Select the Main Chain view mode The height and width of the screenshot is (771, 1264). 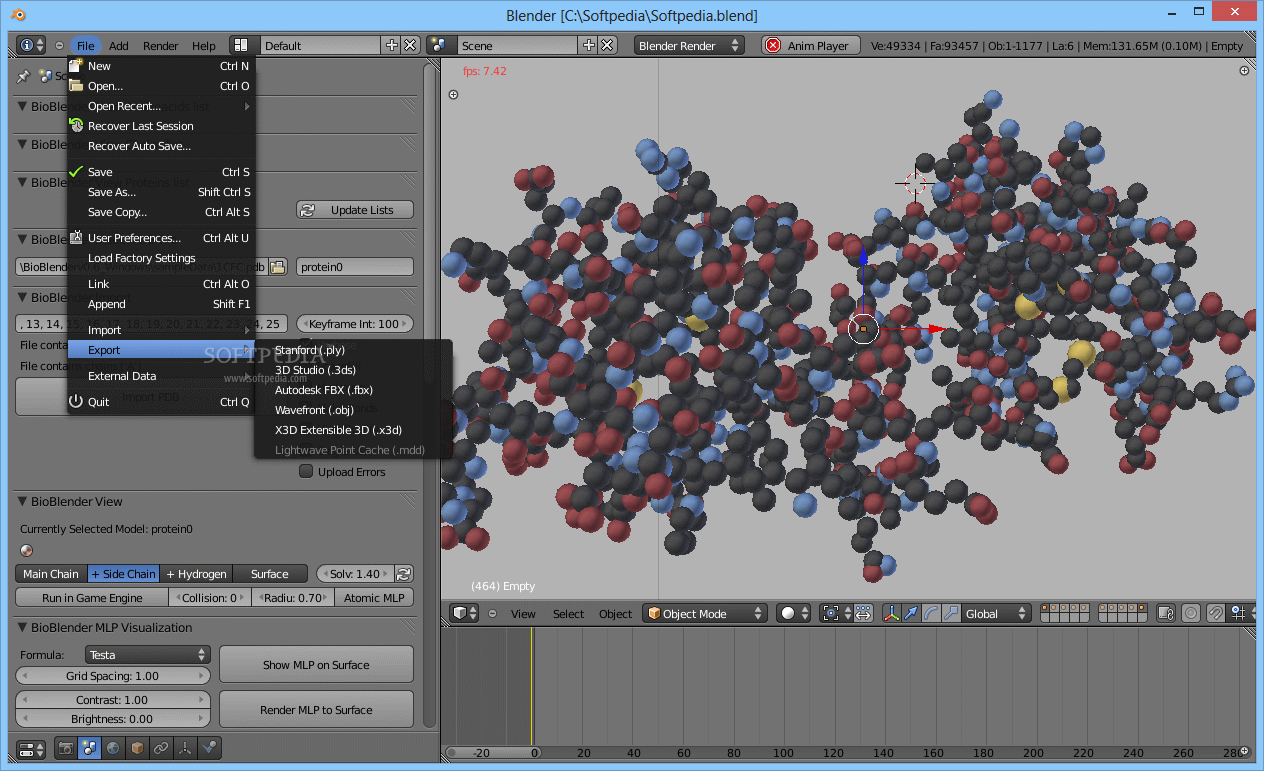(51, 574)
